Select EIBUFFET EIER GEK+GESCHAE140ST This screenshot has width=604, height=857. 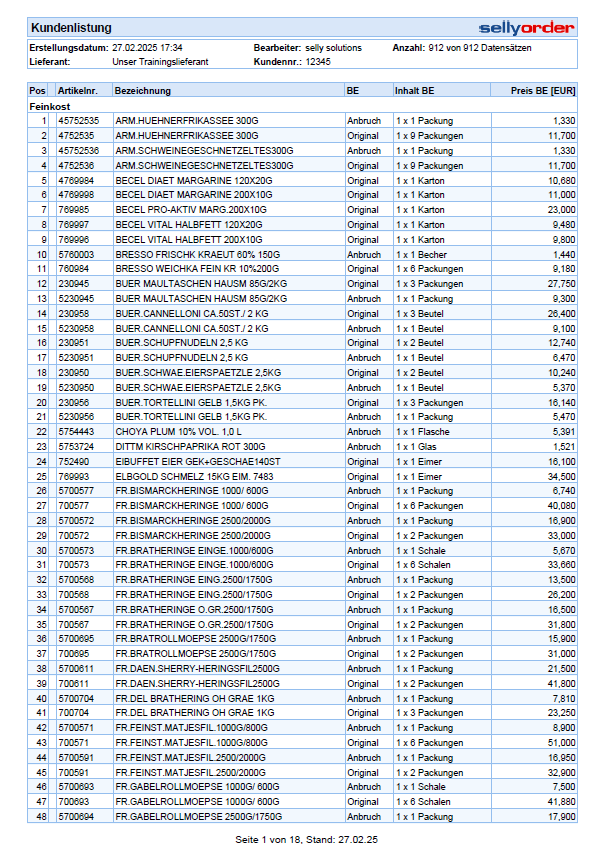[x=198, y=462]
